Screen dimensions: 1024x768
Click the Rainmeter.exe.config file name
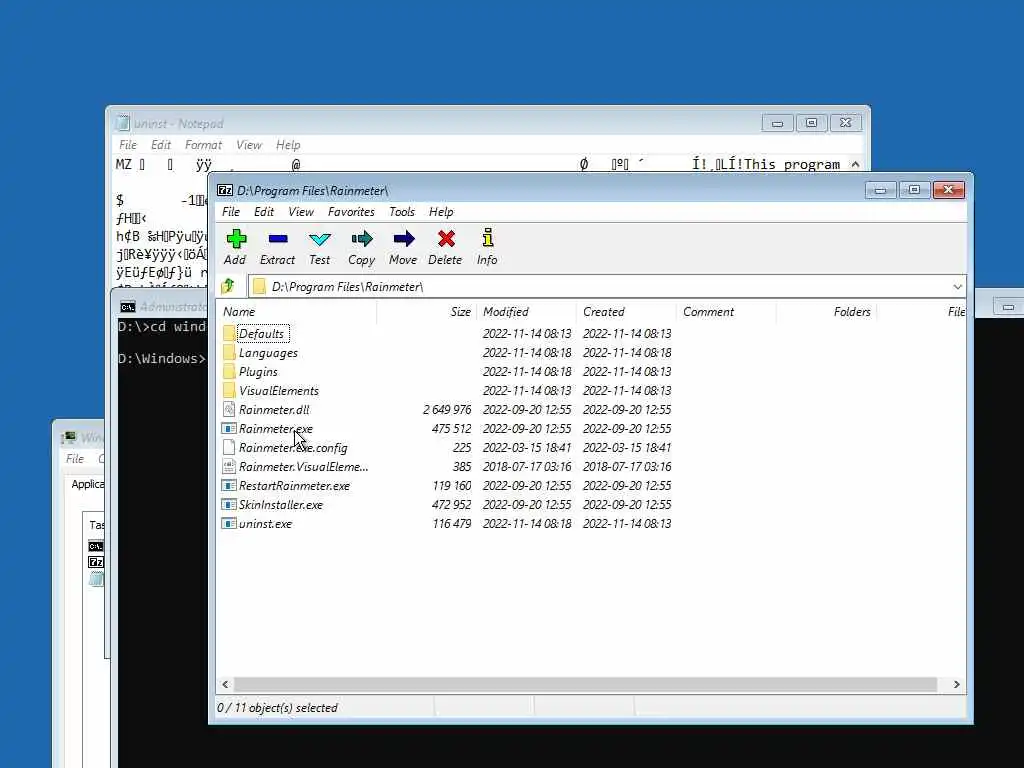tap(293, 447)
